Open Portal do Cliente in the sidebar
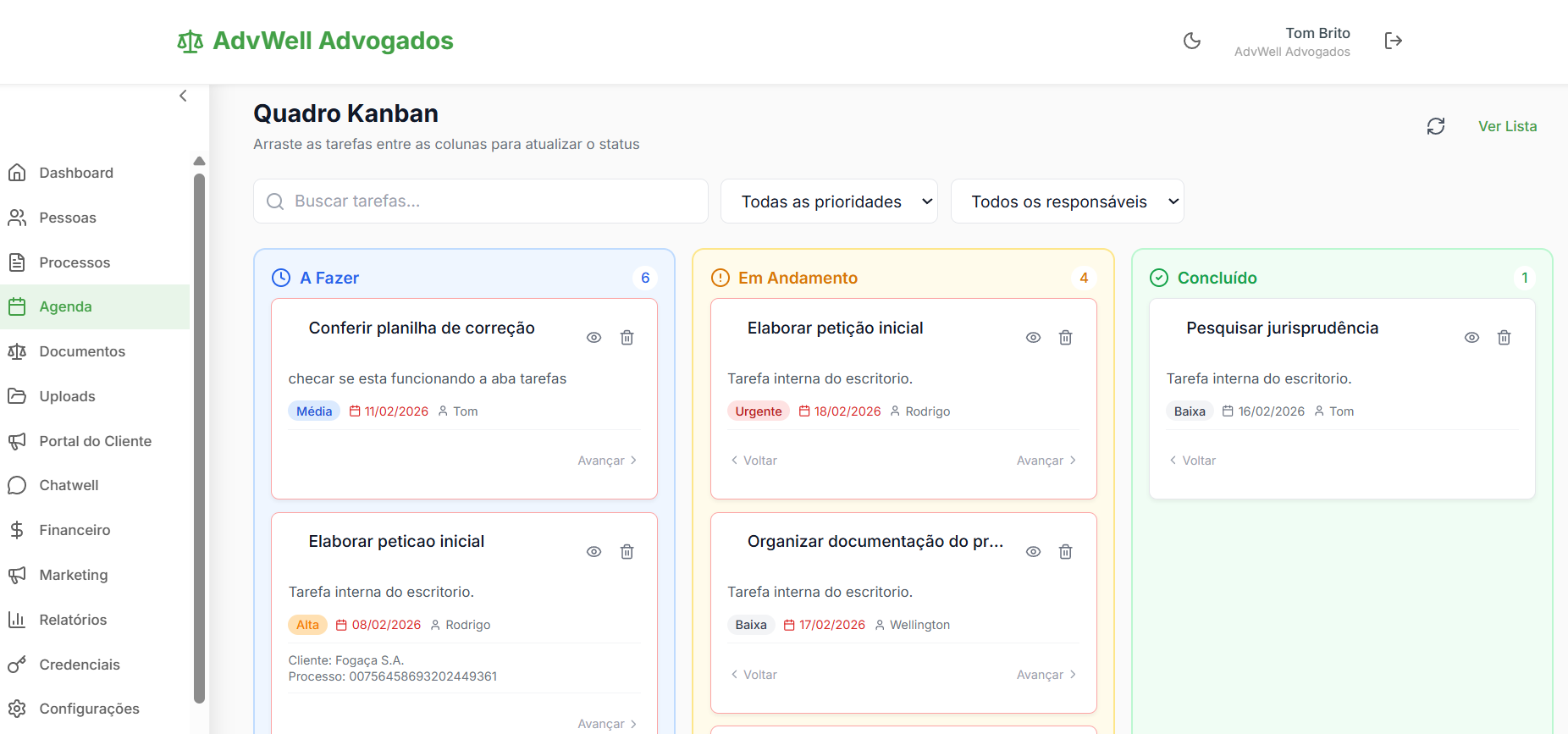 coord(95,441)
